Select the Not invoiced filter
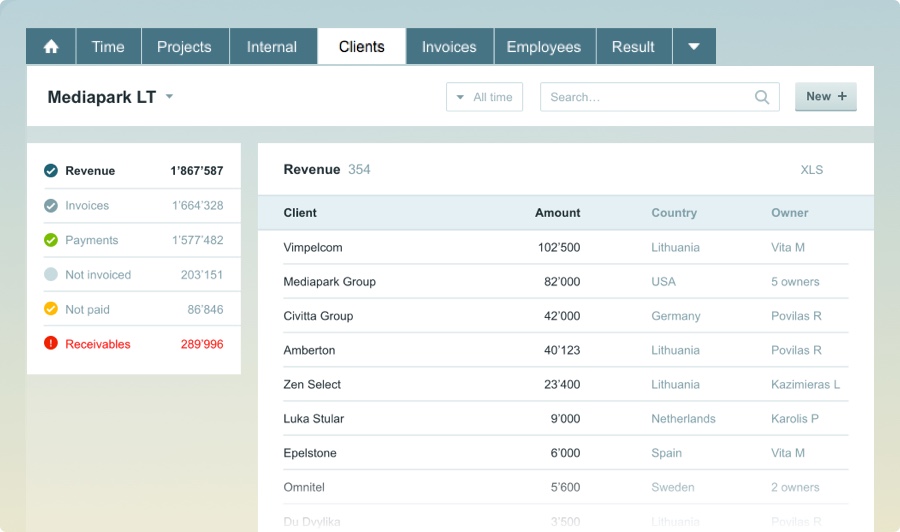 tap(98, 275)
